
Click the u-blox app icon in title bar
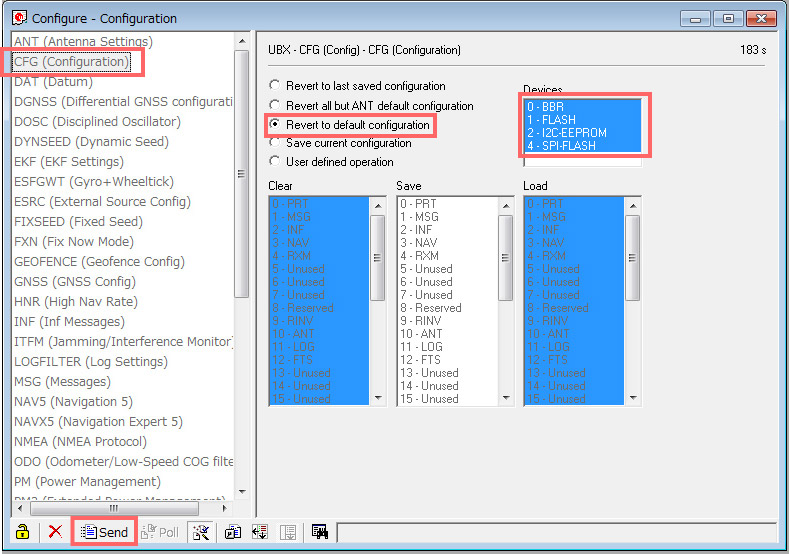19,18
